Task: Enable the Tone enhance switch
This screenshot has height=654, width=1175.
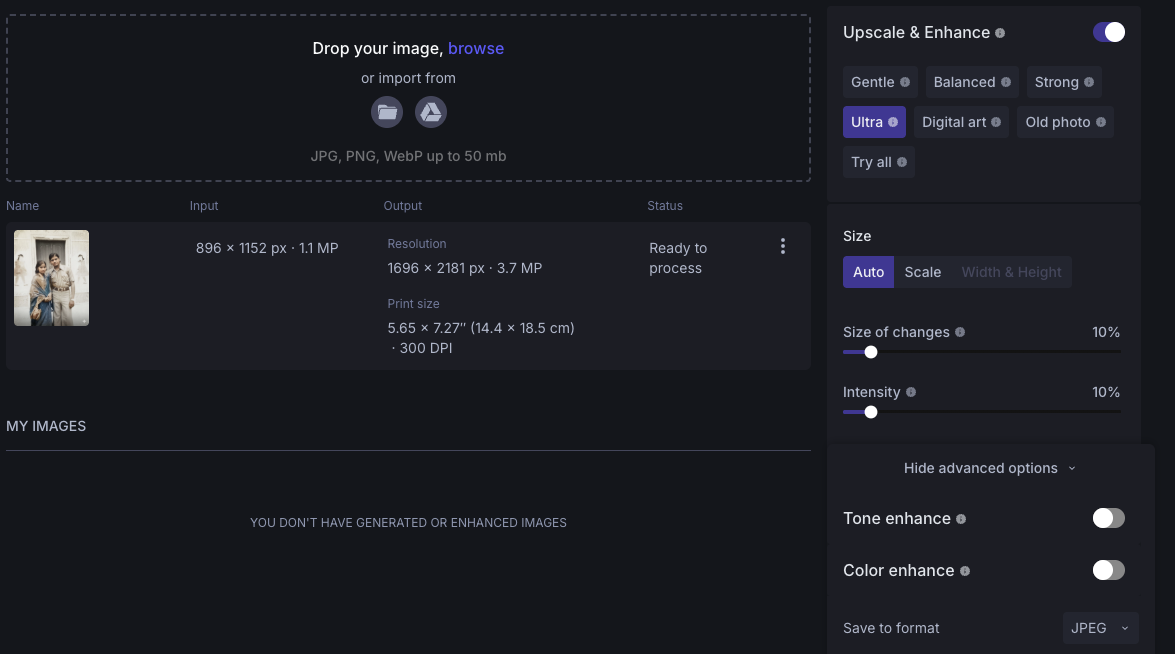Action: tap(1108, 518)
